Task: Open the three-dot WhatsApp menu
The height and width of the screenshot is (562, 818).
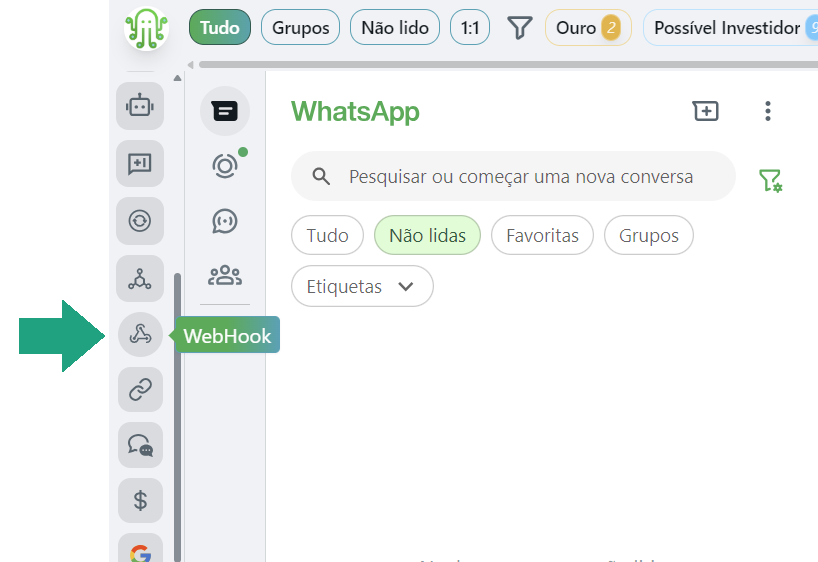Action: tap(767, 111)
